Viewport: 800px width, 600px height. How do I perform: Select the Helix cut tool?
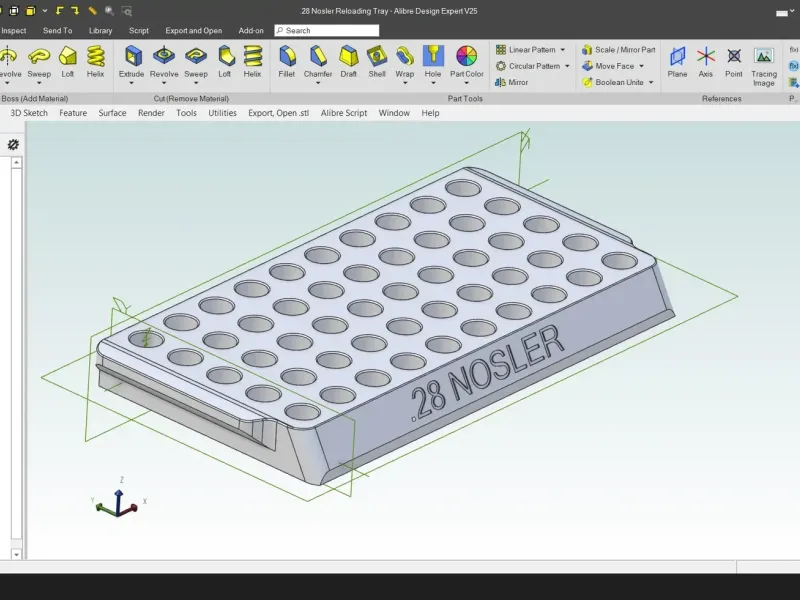point(253,62)
